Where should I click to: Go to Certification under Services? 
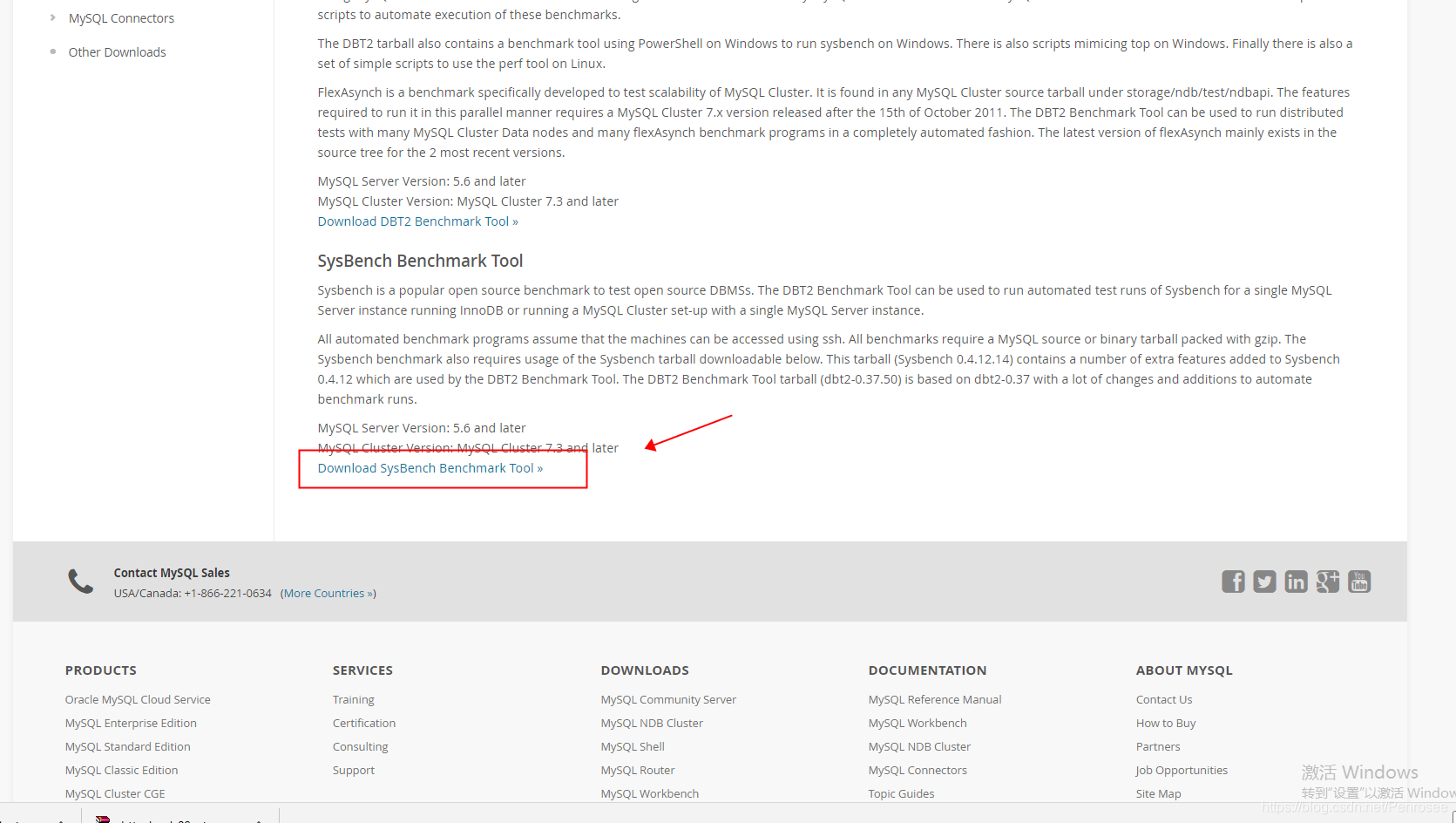coord(364,724)
